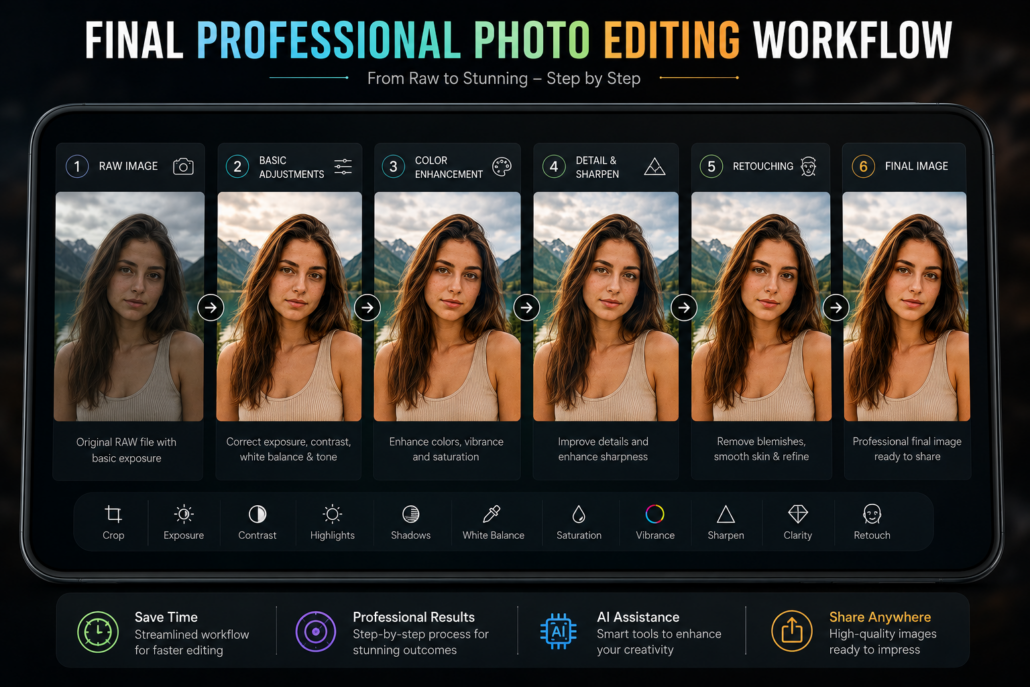Open the BASIC ADJUSTMENTS step tab

pos(290,166)
